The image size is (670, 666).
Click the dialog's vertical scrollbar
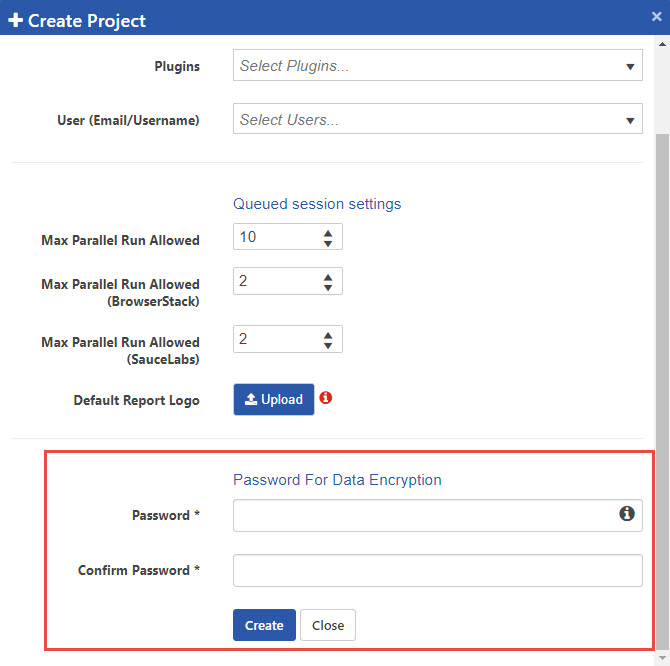click(x=662, y=300)
